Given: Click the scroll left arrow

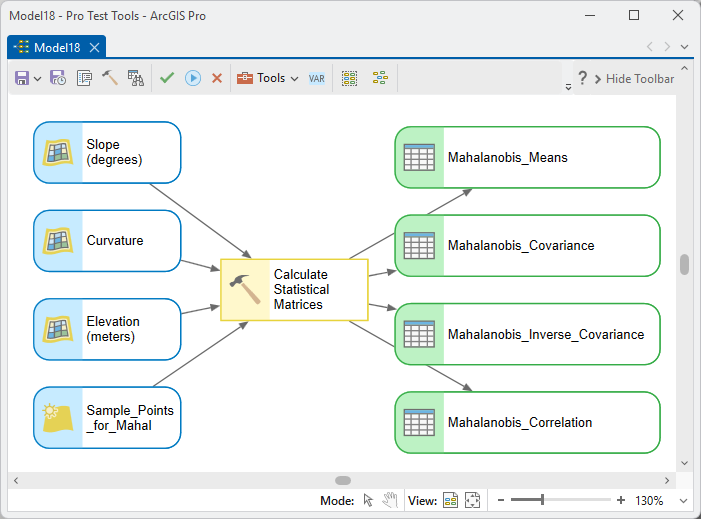Looking at the screenshot, I should (x=16, y=481).
